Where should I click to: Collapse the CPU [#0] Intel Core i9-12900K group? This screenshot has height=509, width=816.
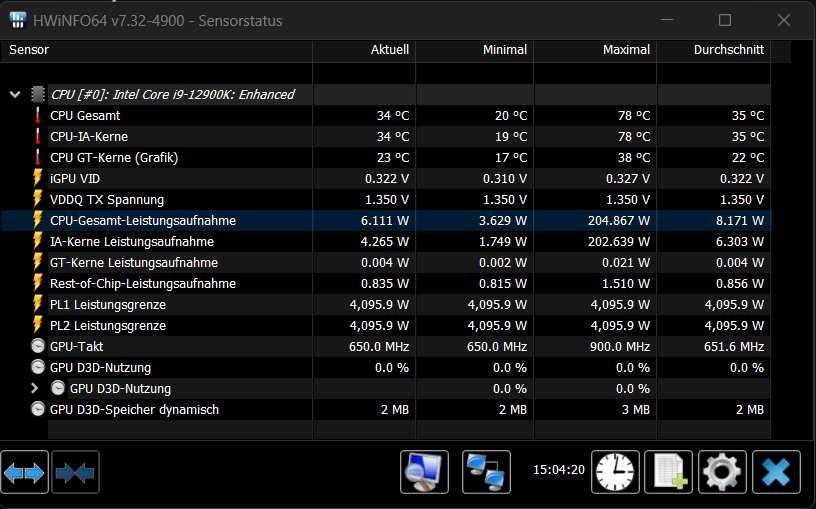(x=15, y=94)
